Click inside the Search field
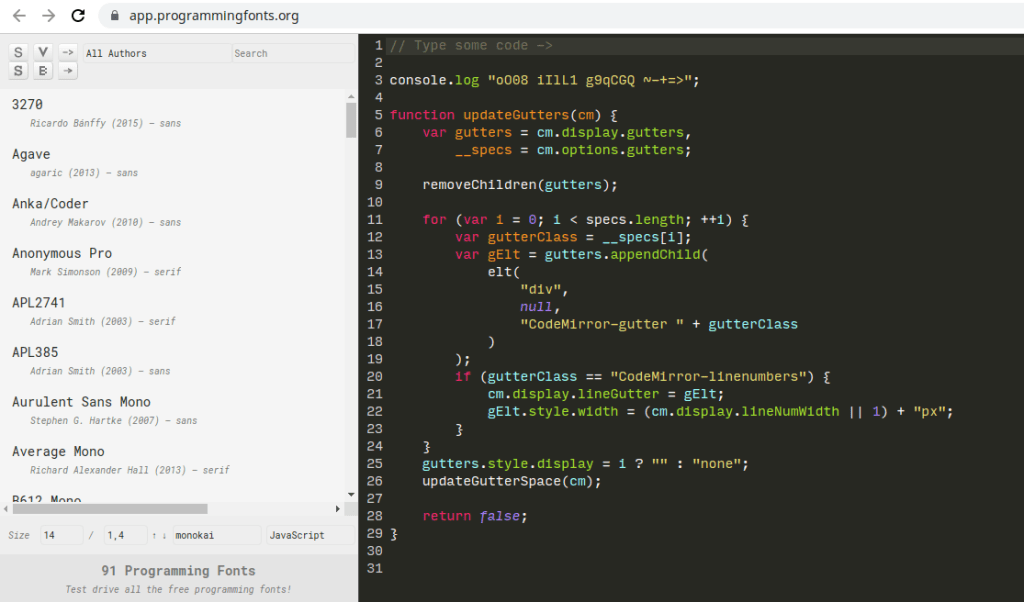This screenshot has width=1024, height=602. [290, 53]
